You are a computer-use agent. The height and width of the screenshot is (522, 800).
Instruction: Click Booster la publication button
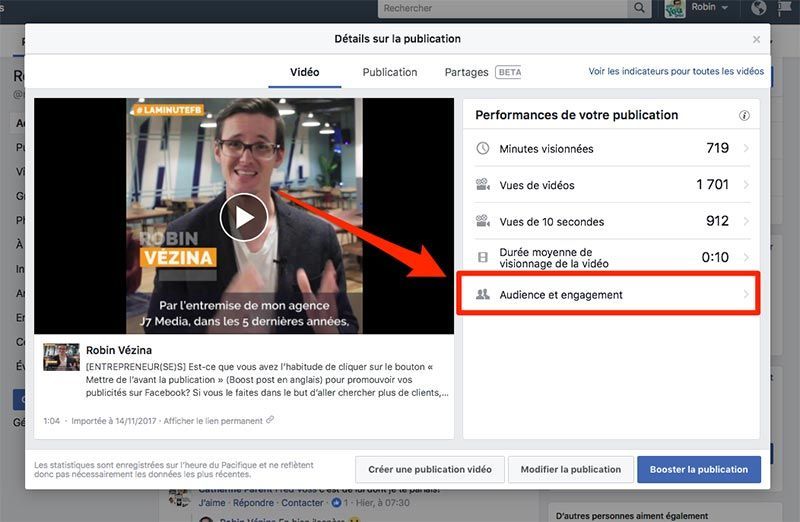tap(699, 469)
